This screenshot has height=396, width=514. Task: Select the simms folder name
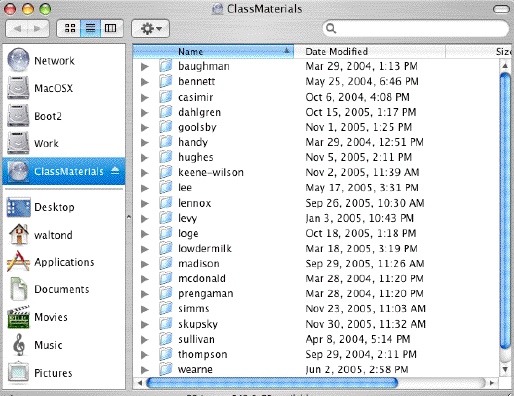(194, 309)
